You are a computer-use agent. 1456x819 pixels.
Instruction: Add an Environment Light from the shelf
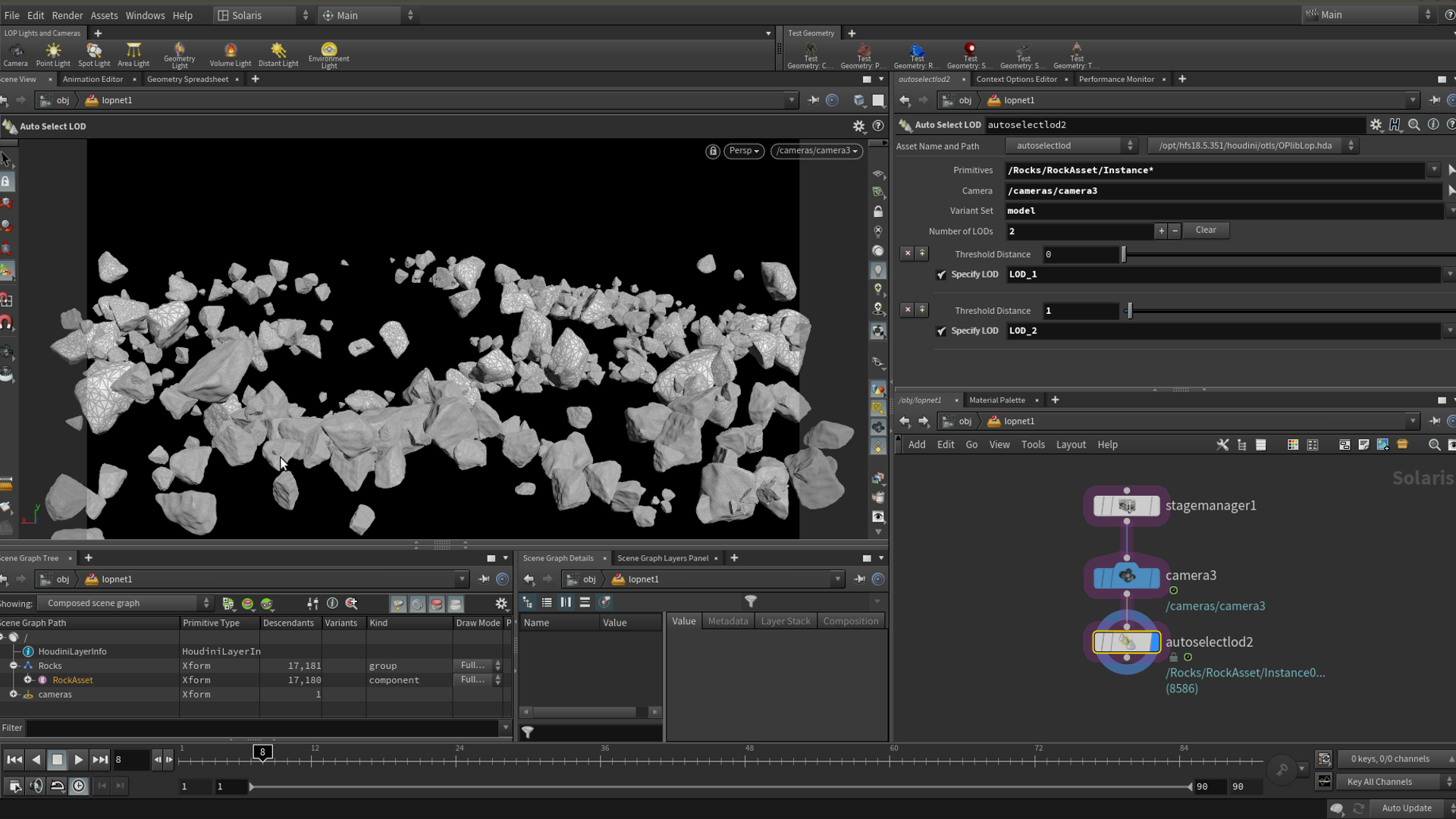[x=329, y=55]
